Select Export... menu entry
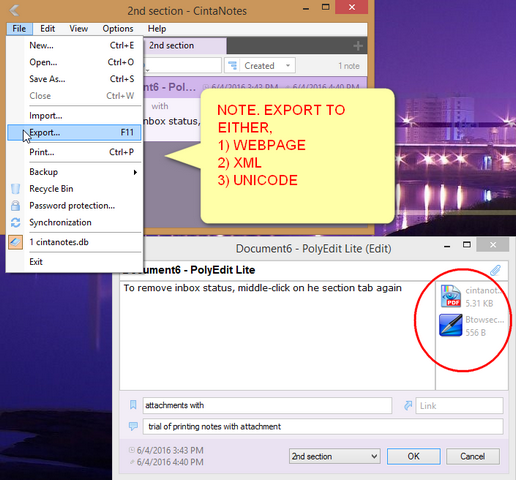This screenshot has width=516, height=480. [74, 132]
